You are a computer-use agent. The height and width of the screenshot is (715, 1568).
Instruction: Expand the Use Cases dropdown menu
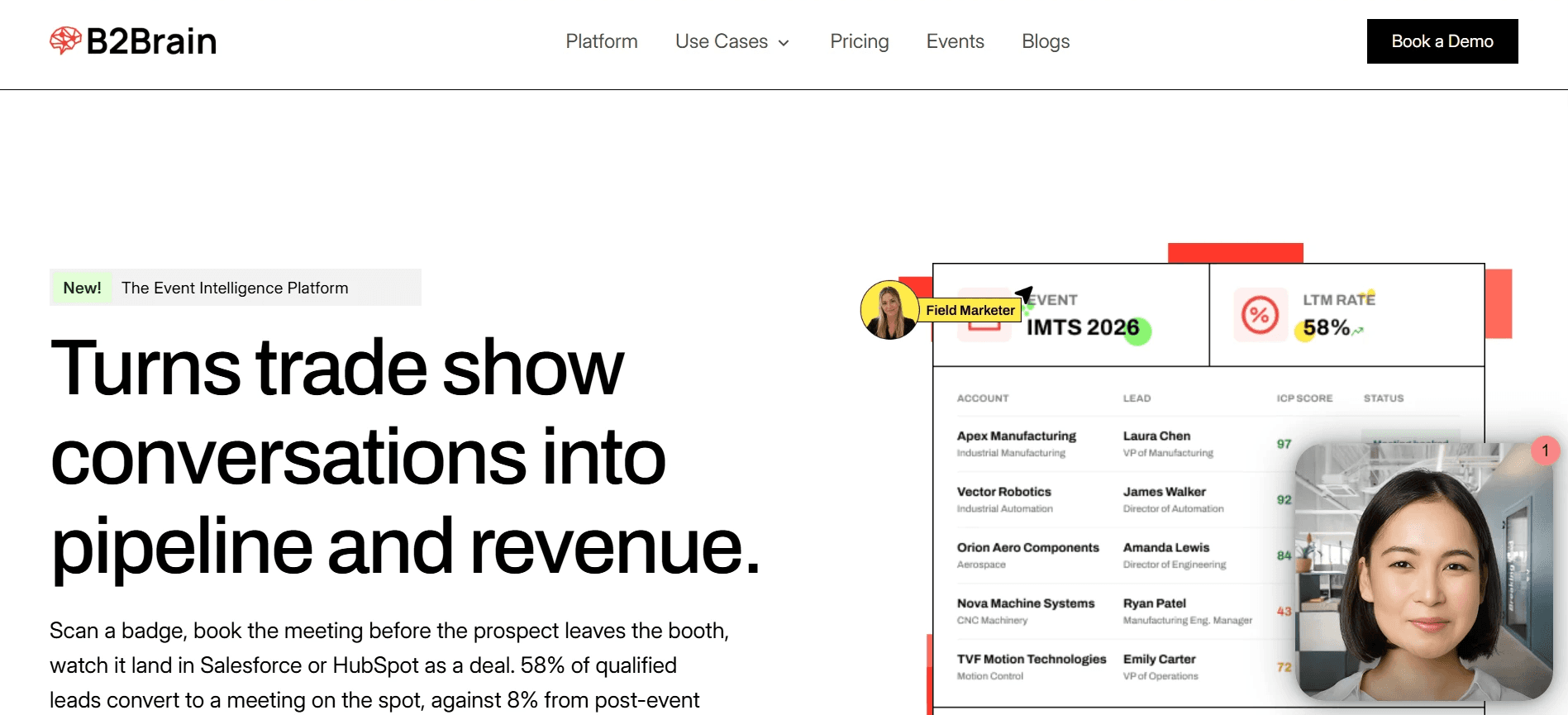click(732, 41)
